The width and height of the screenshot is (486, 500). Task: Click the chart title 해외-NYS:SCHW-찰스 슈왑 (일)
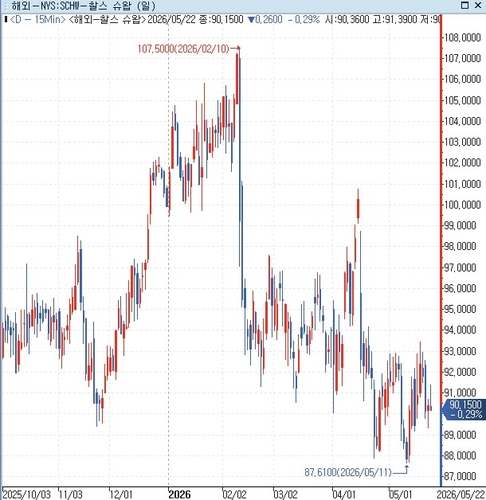(x=83, y=5)
